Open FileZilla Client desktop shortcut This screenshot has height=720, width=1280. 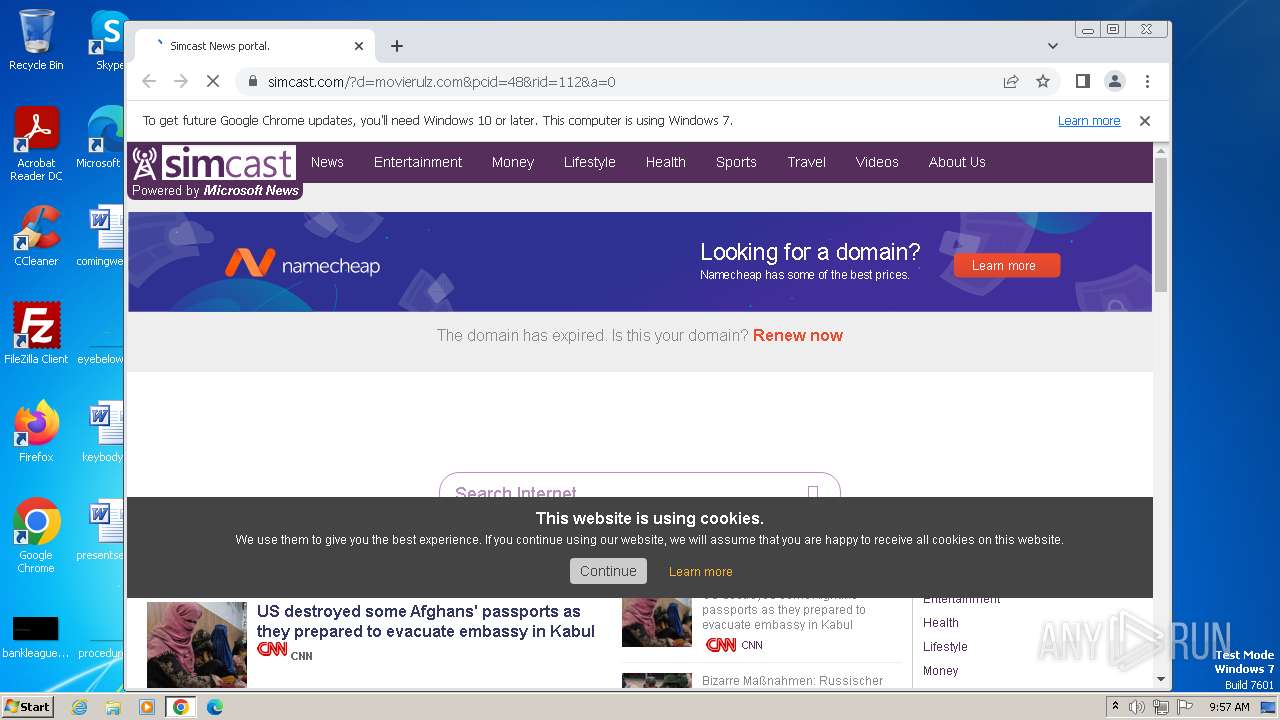(36, 334)
